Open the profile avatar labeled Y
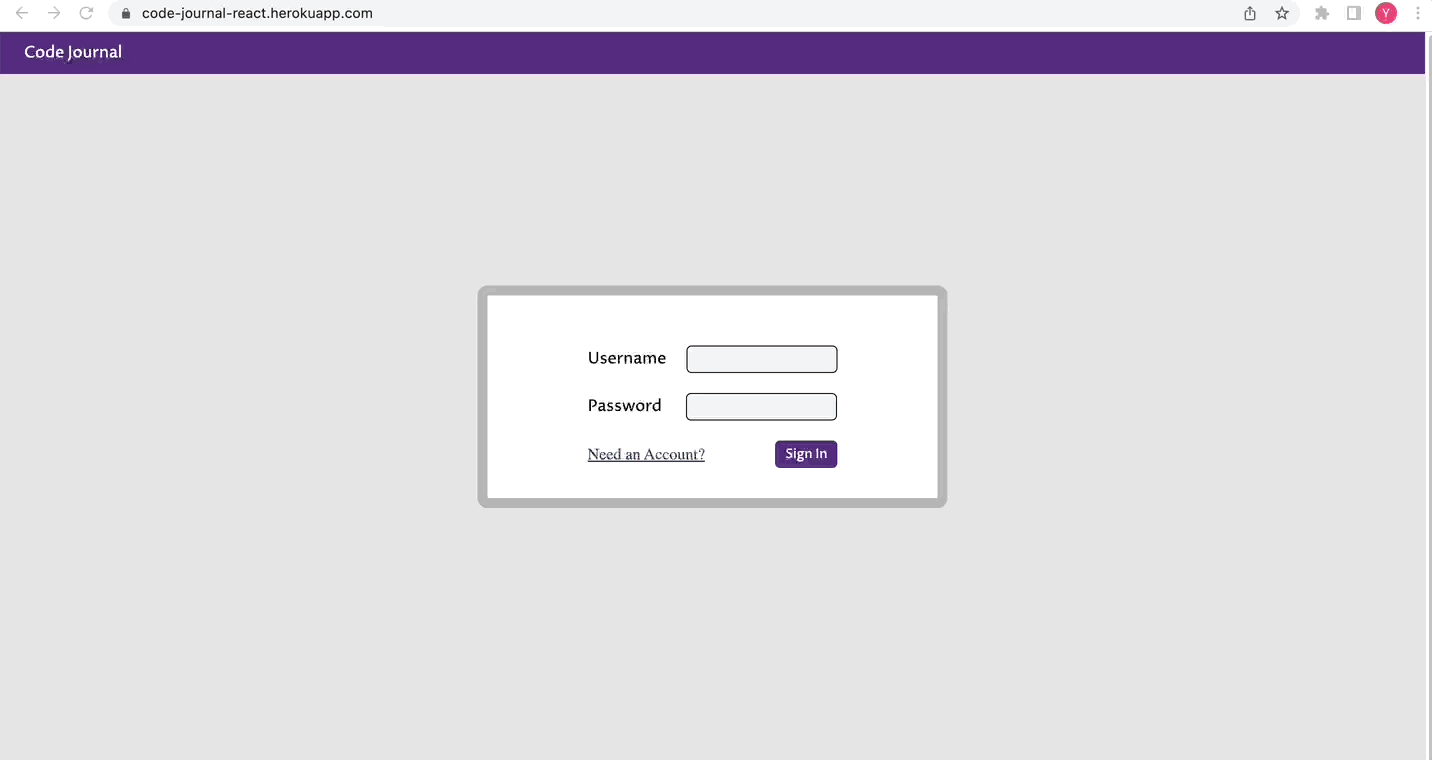The height and width of the screenshot is (760, 1432). point(1386,13)
